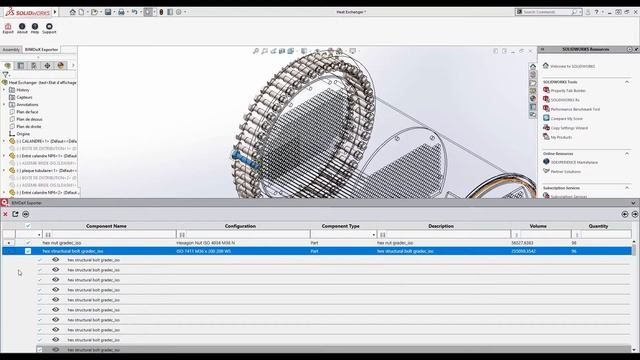
Task: Open the Component Type filter dropdown
Action: 373,235
